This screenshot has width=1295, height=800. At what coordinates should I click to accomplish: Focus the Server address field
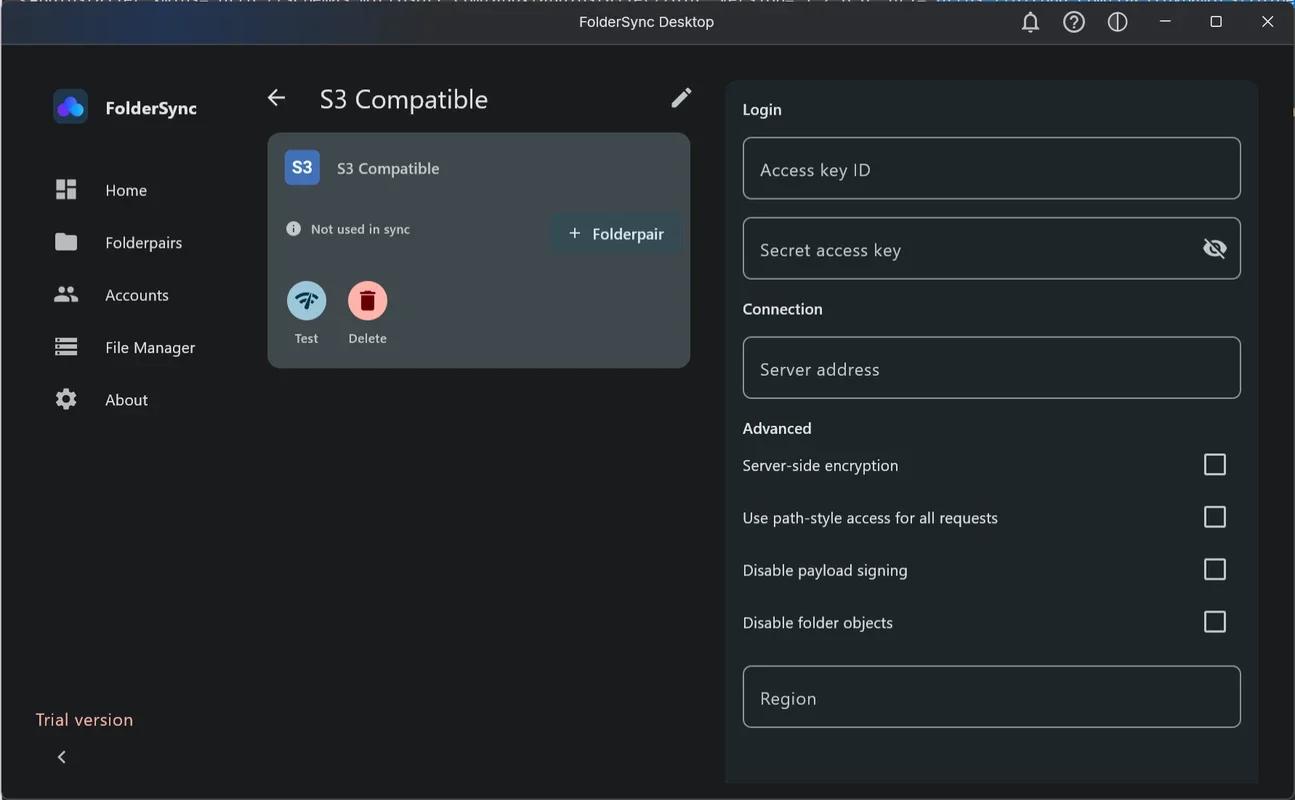point(992,368)
